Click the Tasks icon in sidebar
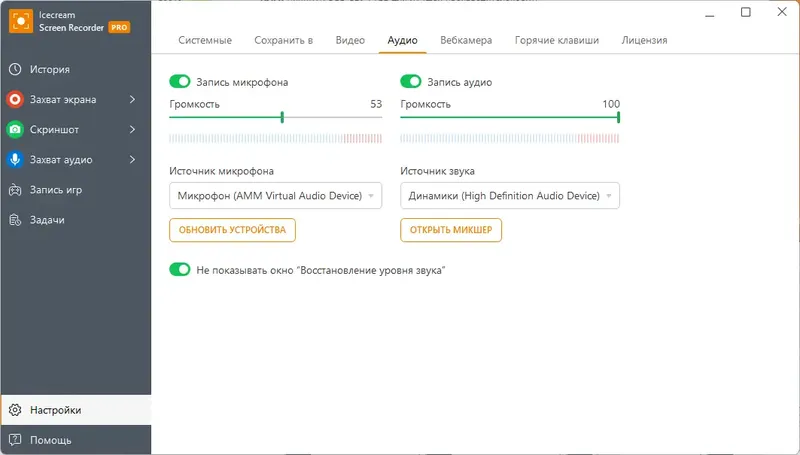The height and width of the screenshot is (455, 800). (x=15, y=220)
